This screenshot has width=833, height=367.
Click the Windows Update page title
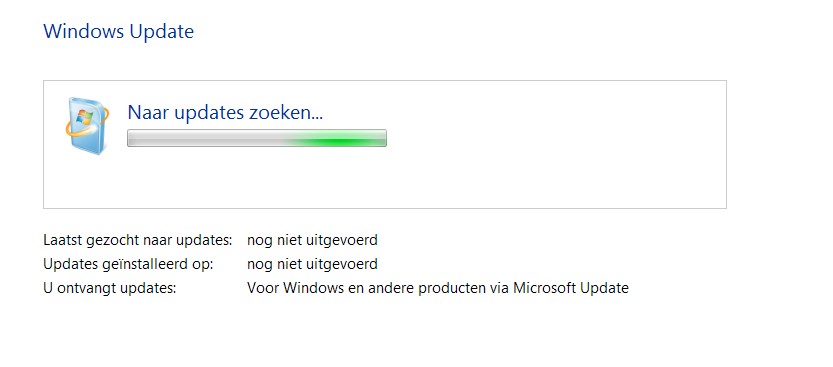point(118,31)
